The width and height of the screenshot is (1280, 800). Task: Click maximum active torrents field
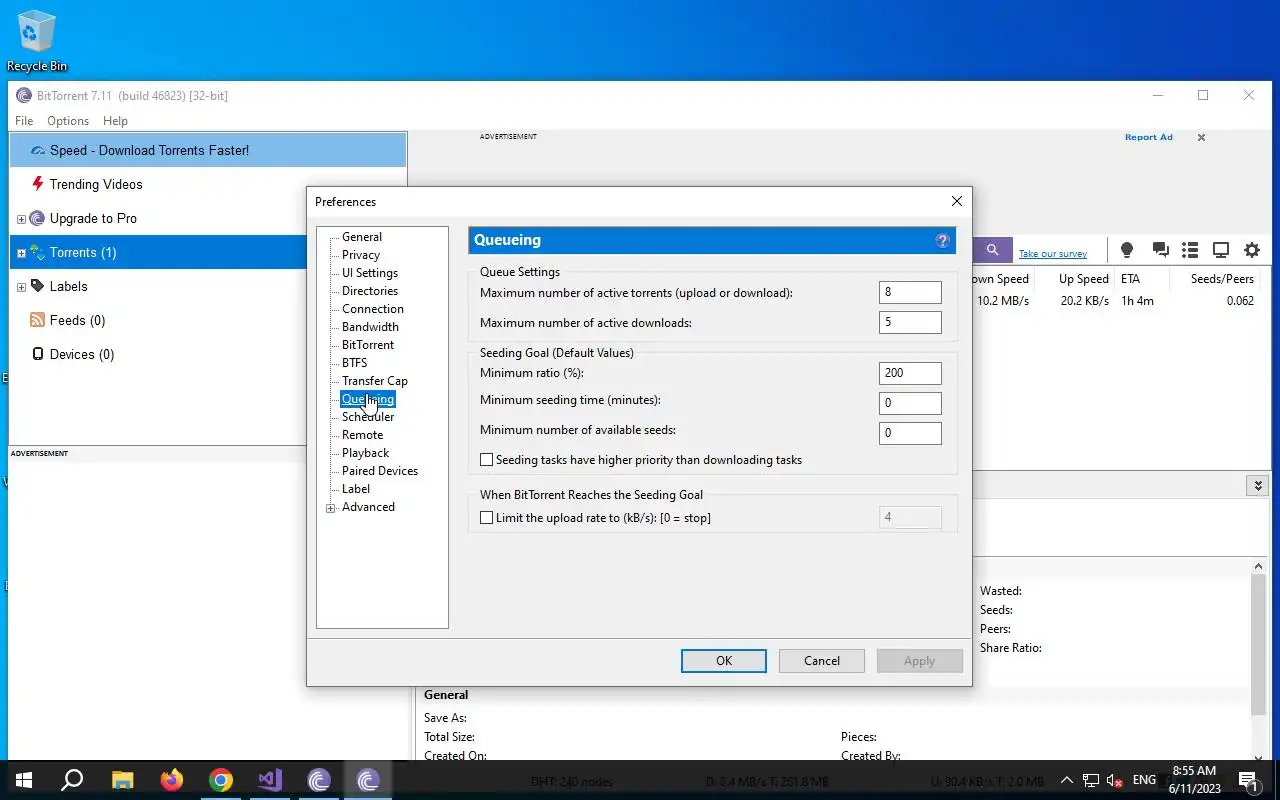tap(910, 292)
